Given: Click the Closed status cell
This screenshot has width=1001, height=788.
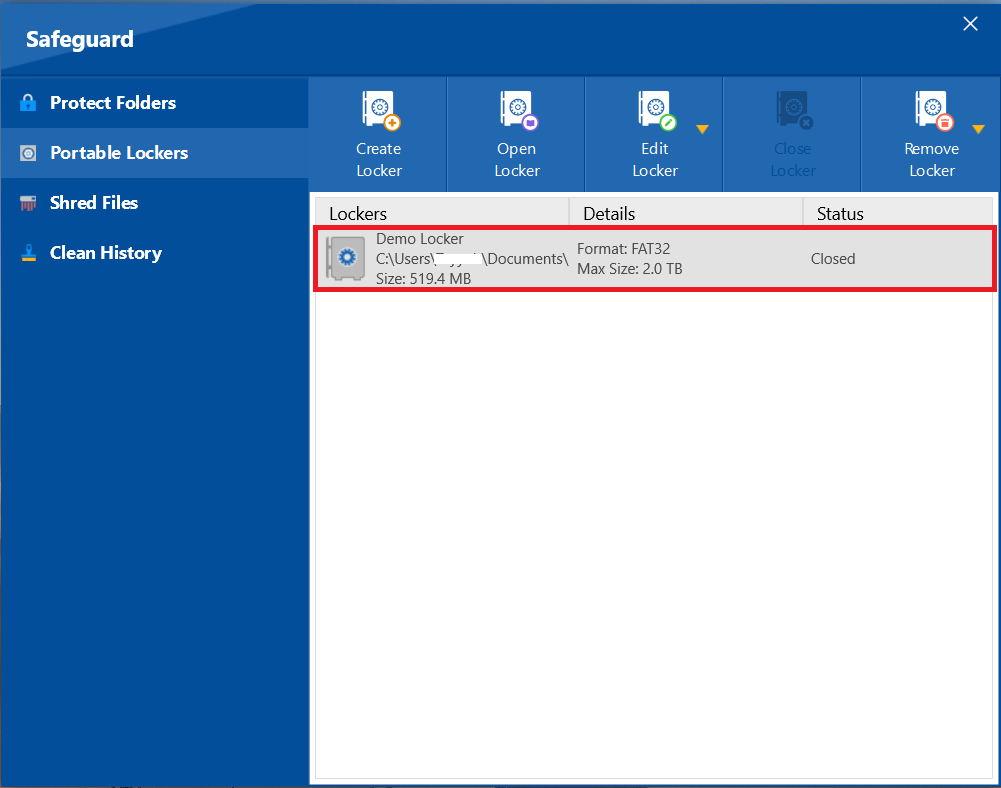Looking at the screenshot, I should [x=833, y=259].
